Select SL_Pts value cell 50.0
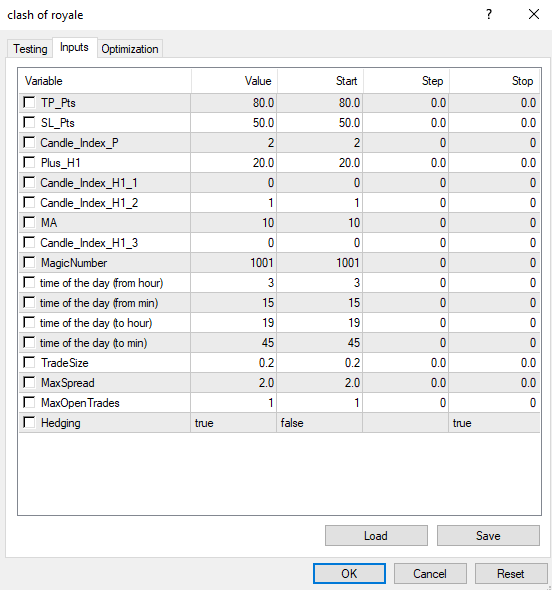This screenshot has height=590, width=552. click(x=234, y=123)
